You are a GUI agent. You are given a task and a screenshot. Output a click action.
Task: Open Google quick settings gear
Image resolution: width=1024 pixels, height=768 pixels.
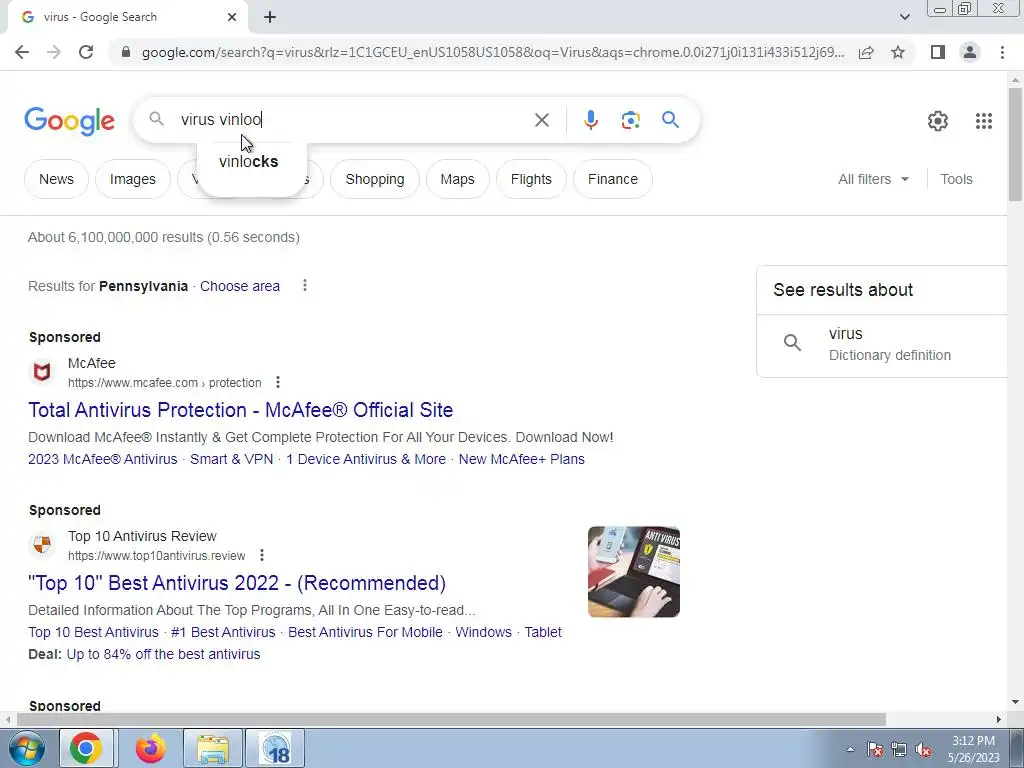937,121
